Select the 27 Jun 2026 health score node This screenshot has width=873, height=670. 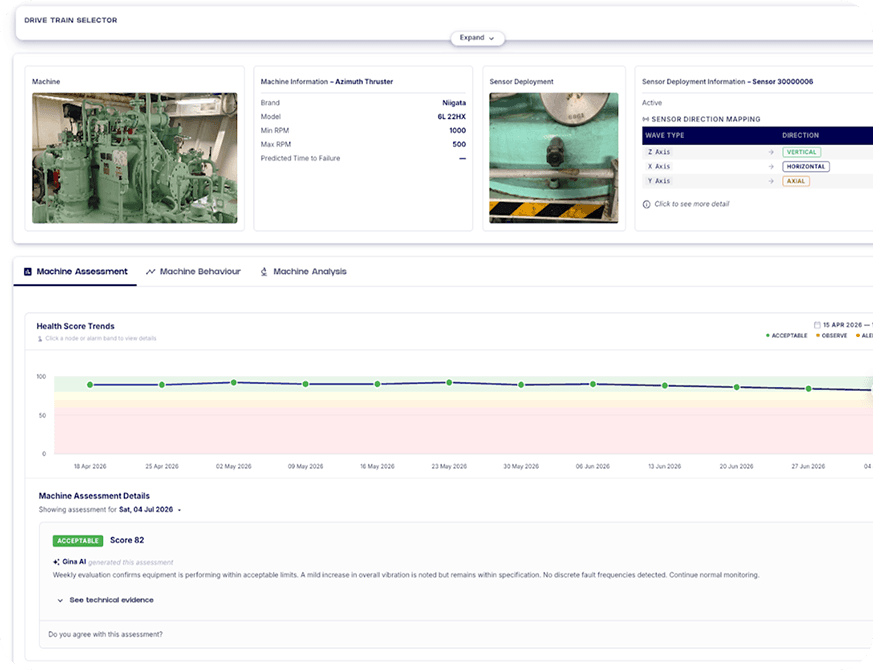tap(808, 389)
